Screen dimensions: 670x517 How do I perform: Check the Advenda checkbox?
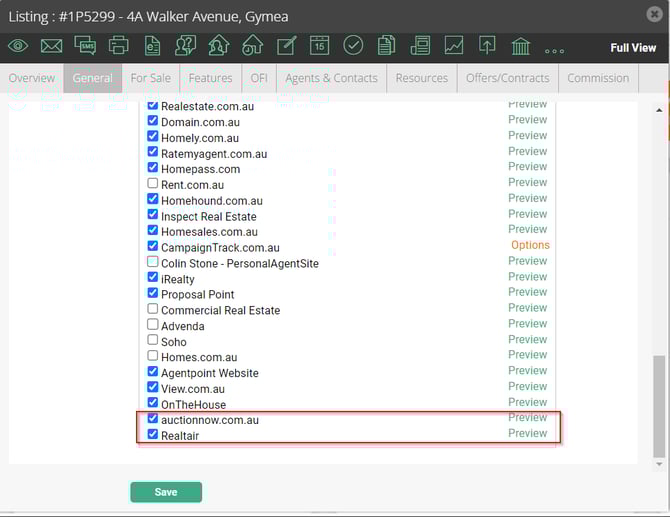click(x=153, y=324)
